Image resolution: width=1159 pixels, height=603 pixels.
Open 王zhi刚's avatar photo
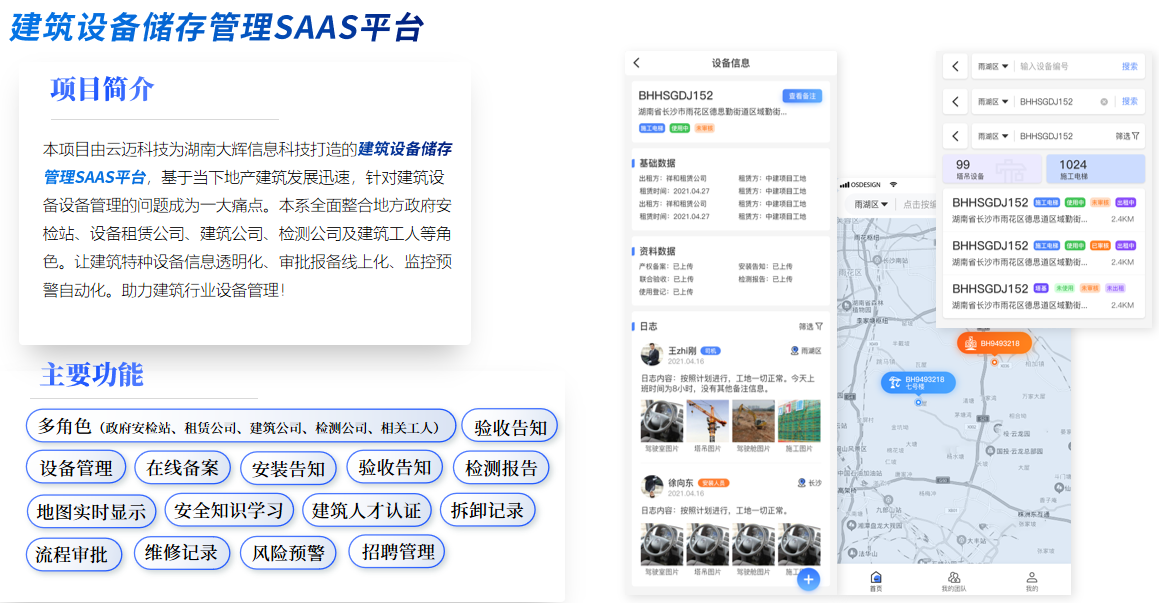[650, 355]
